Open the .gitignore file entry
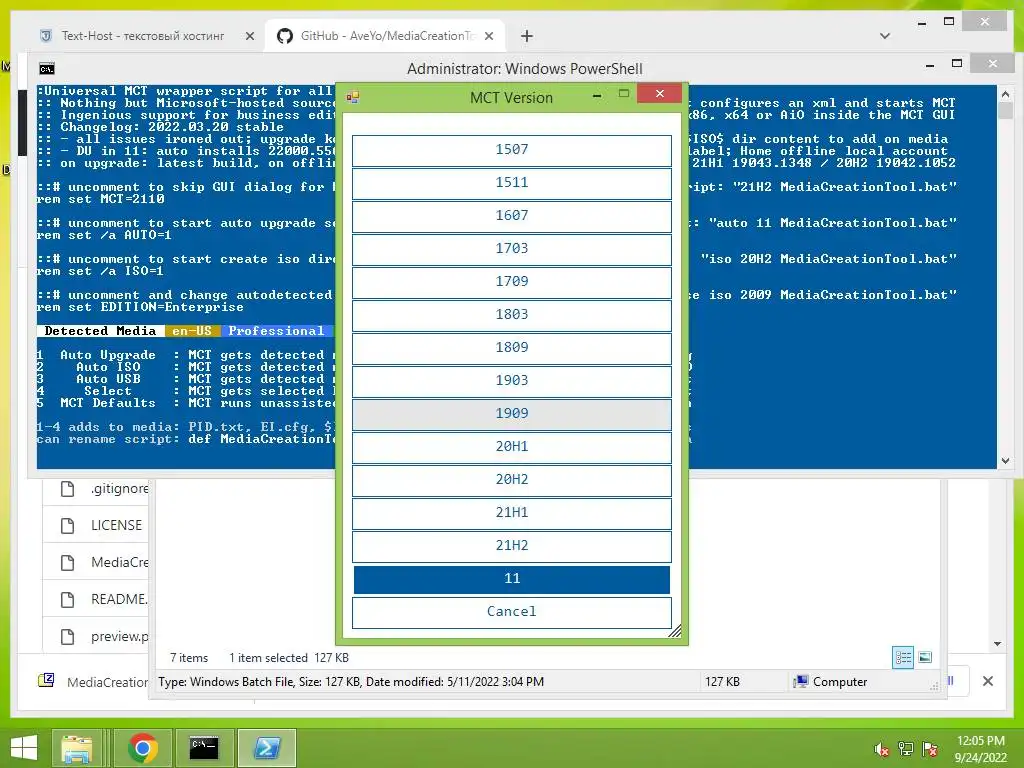1024x768 pixels. (120, 488)
